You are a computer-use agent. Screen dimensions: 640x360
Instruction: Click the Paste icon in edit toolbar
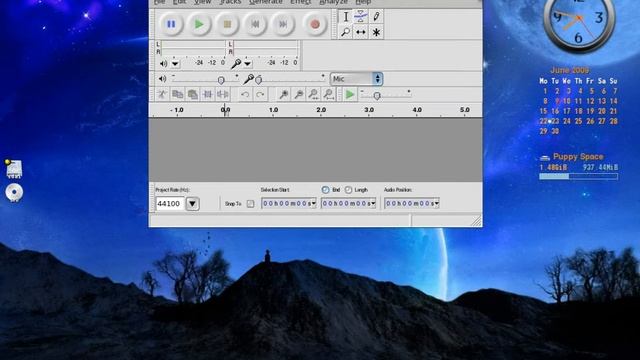pyautogui.click(x=192, y=95)
